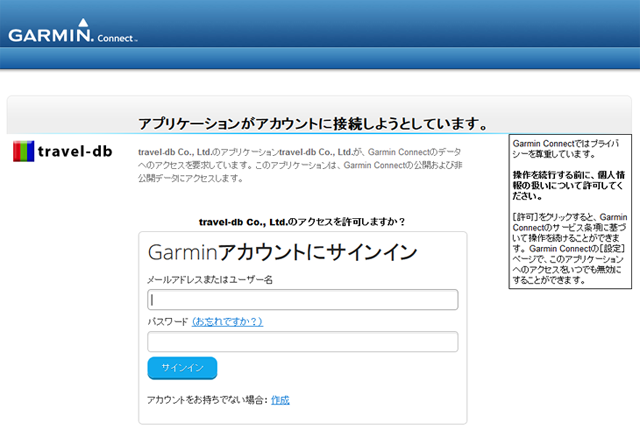Click the アカウントをお持ちでない場合 text
Image resolution: width=640 pixels, height=437 pixels.
(207, 400)
